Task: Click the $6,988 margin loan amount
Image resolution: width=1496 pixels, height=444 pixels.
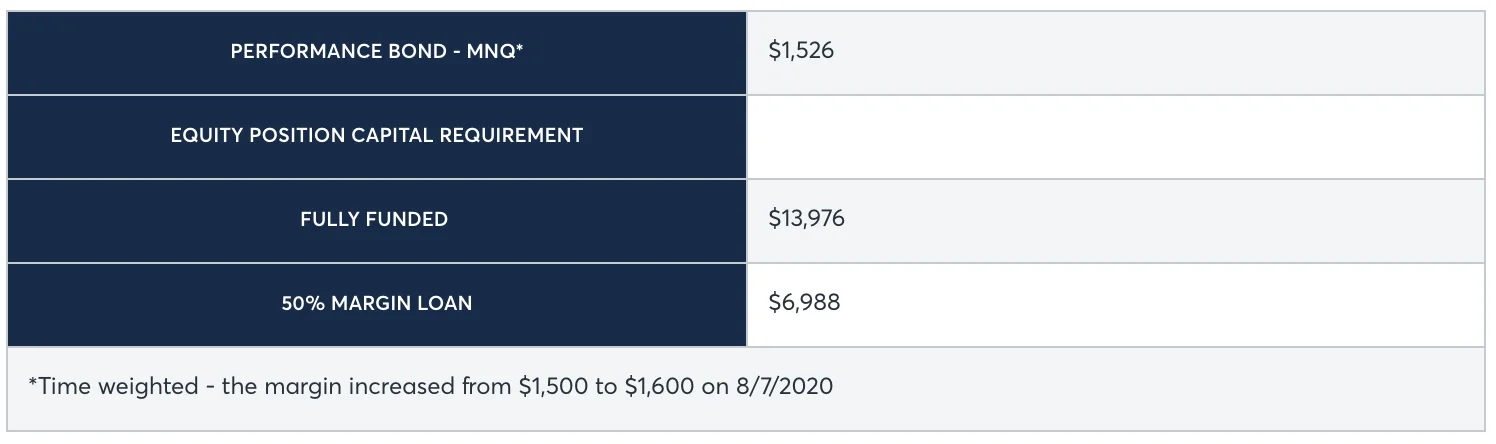Action: 804,303
